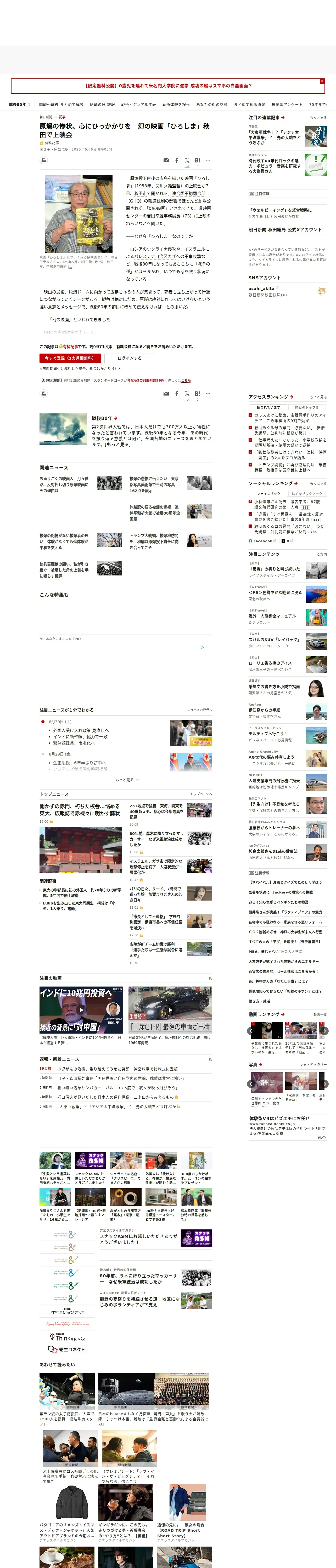Open 一覧 link beside 注目の動画
Image resolution: width=336 pixels, height=1568 pixels.
(x=209, y=978)
